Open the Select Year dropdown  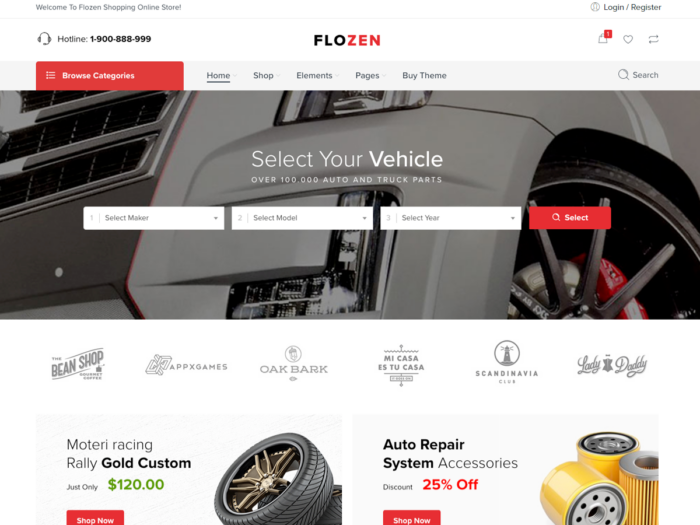(x=450, y=218)
